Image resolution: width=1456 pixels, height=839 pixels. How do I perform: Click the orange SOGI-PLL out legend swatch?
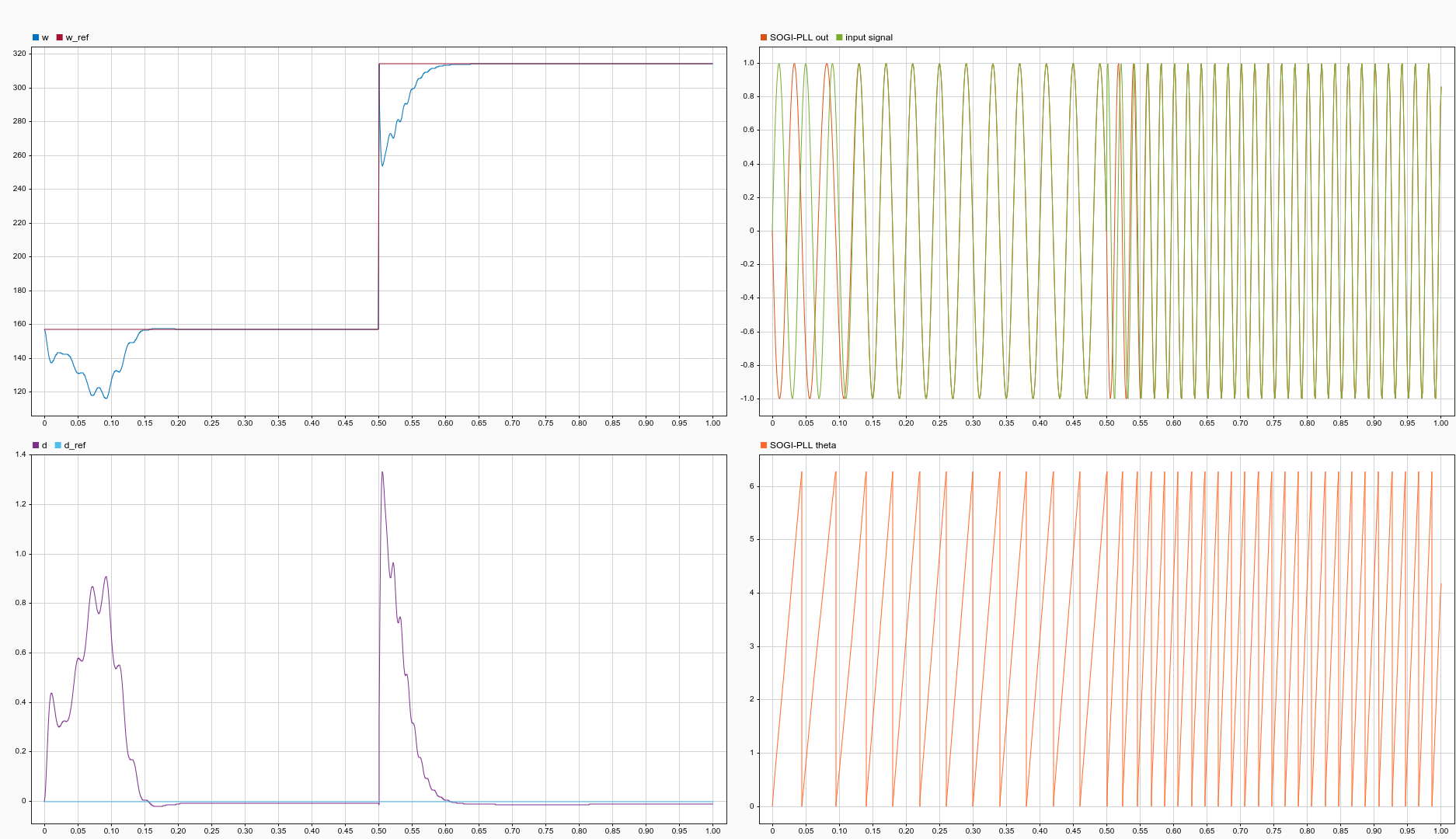tap(764, 37)
